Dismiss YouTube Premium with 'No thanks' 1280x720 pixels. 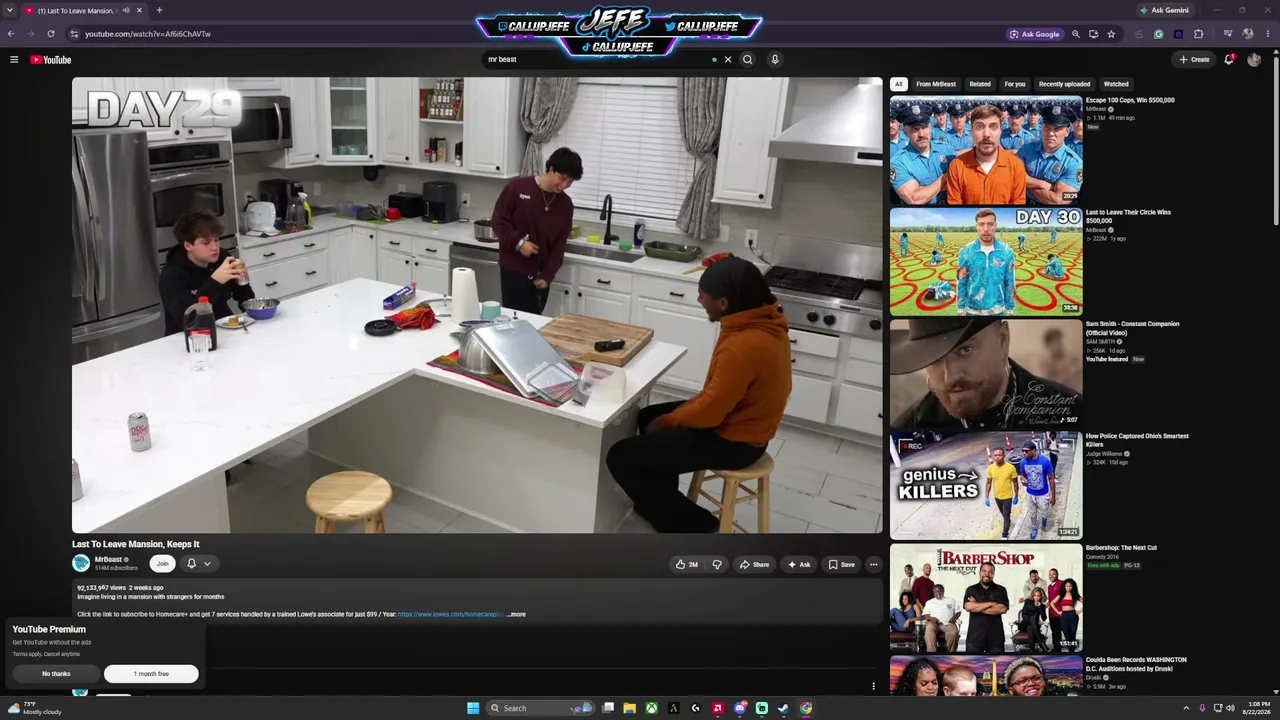click(56, 674)
